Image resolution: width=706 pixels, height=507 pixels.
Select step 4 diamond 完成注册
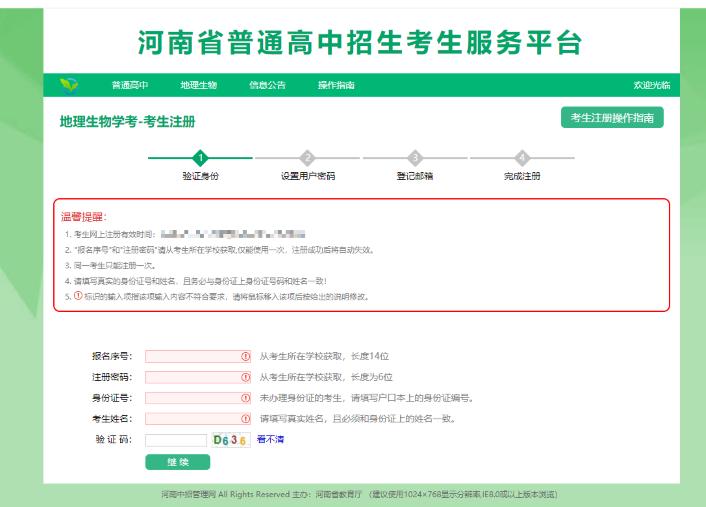pos(522,158)
